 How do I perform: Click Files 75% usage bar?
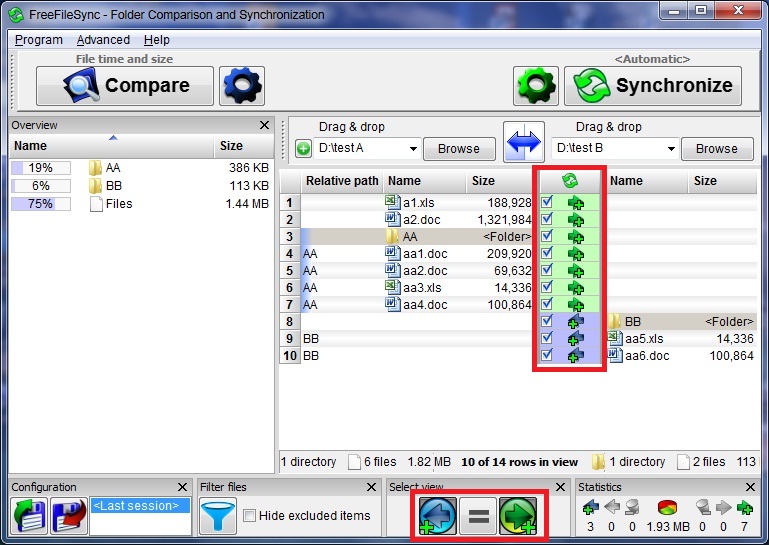41,204
